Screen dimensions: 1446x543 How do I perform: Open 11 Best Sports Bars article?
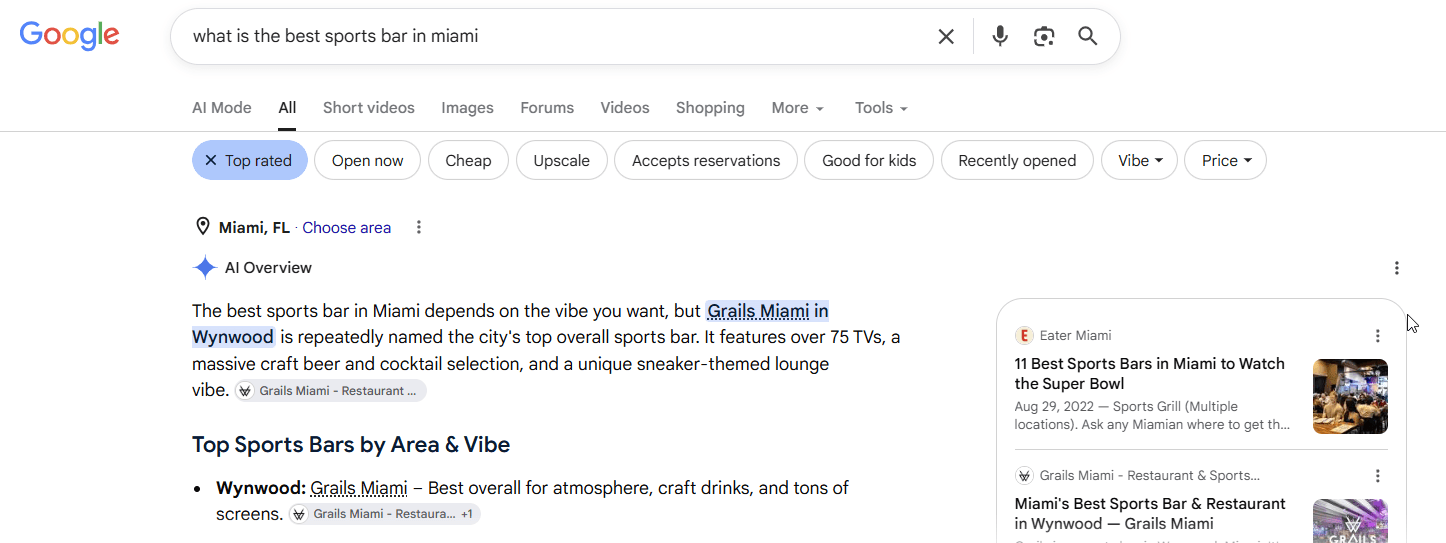[1150, 374]
